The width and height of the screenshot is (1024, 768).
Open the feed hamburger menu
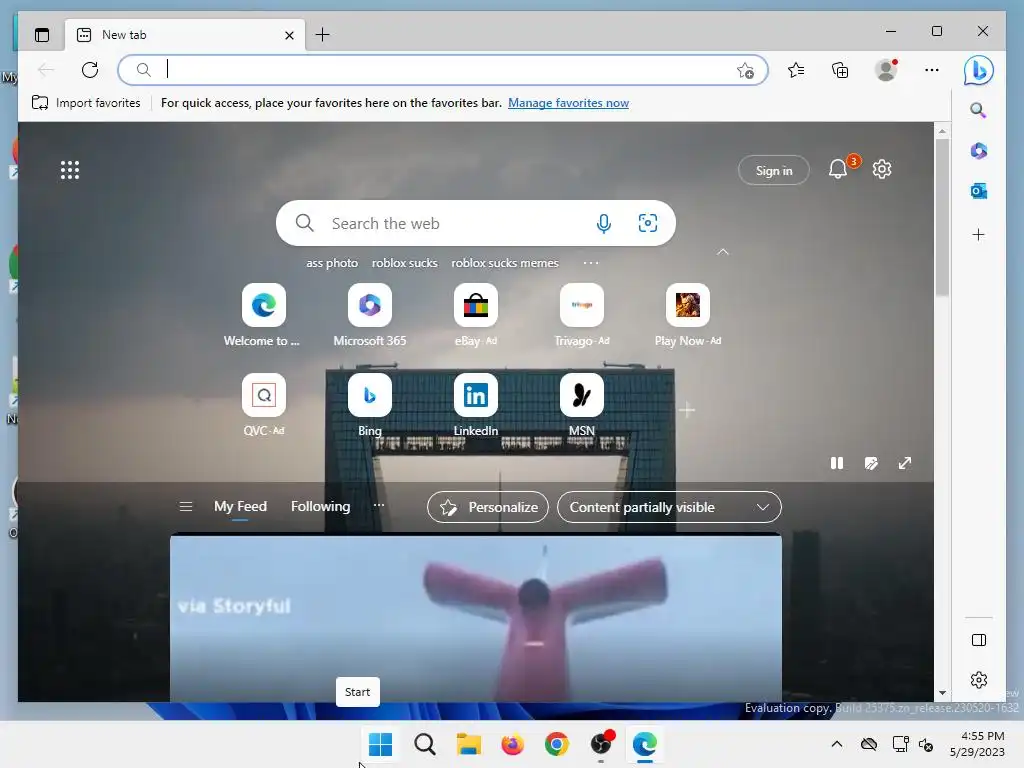(185, 507)
